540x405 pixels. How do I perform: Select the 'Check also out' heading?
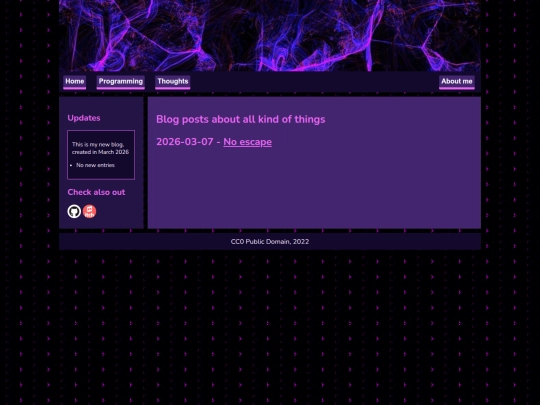click(96, 192)
